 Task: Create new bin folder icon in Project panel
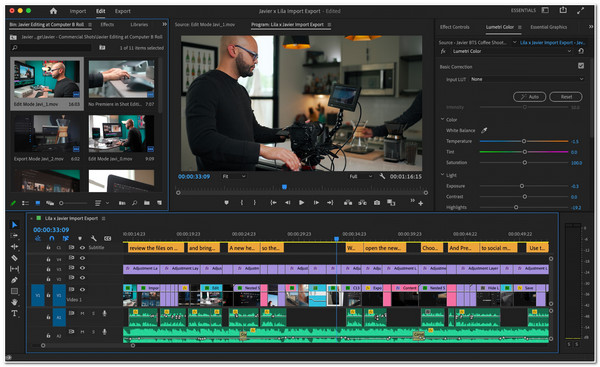147,203
